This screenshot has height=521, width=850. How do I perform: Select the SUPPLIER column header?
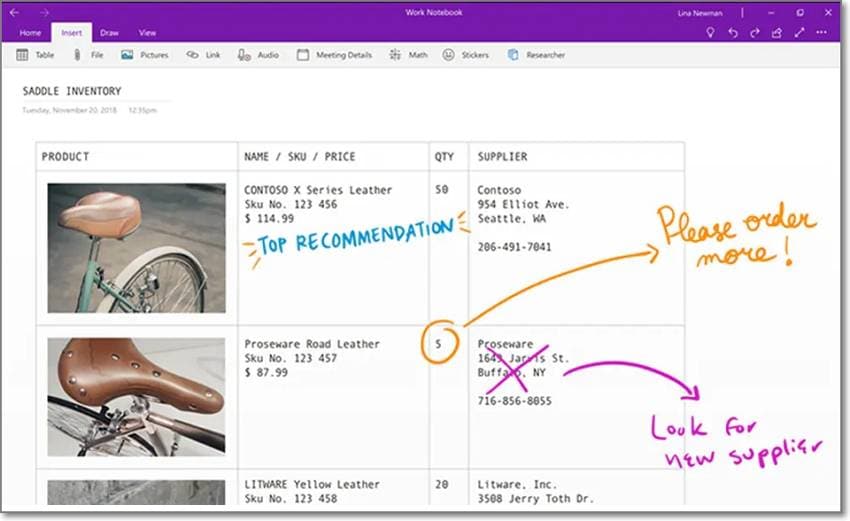502,157
